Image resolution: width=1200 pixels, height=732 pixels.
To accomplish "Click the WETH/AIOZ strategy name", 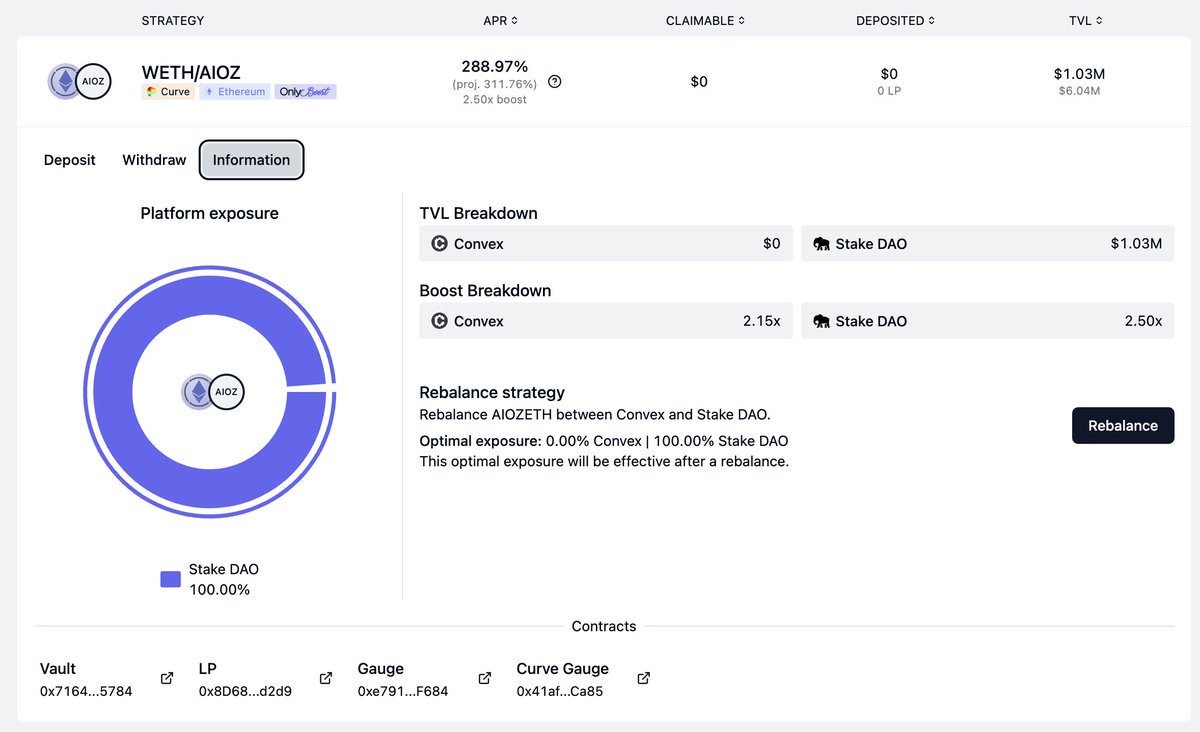I will click(x=191, y=72).
